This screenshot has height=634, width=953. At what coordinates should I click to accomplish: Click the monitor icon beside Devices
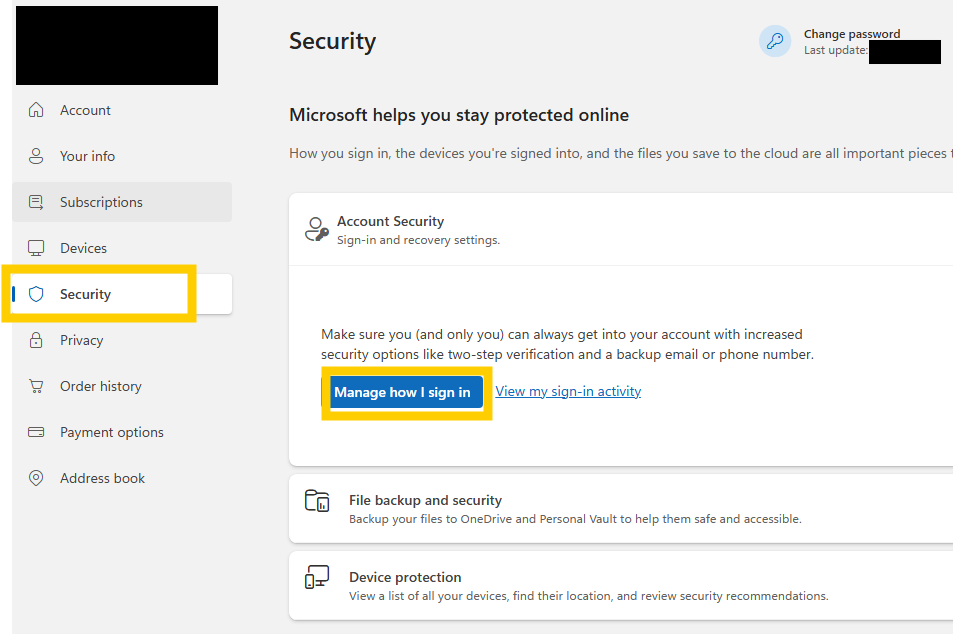click(37, 248)
